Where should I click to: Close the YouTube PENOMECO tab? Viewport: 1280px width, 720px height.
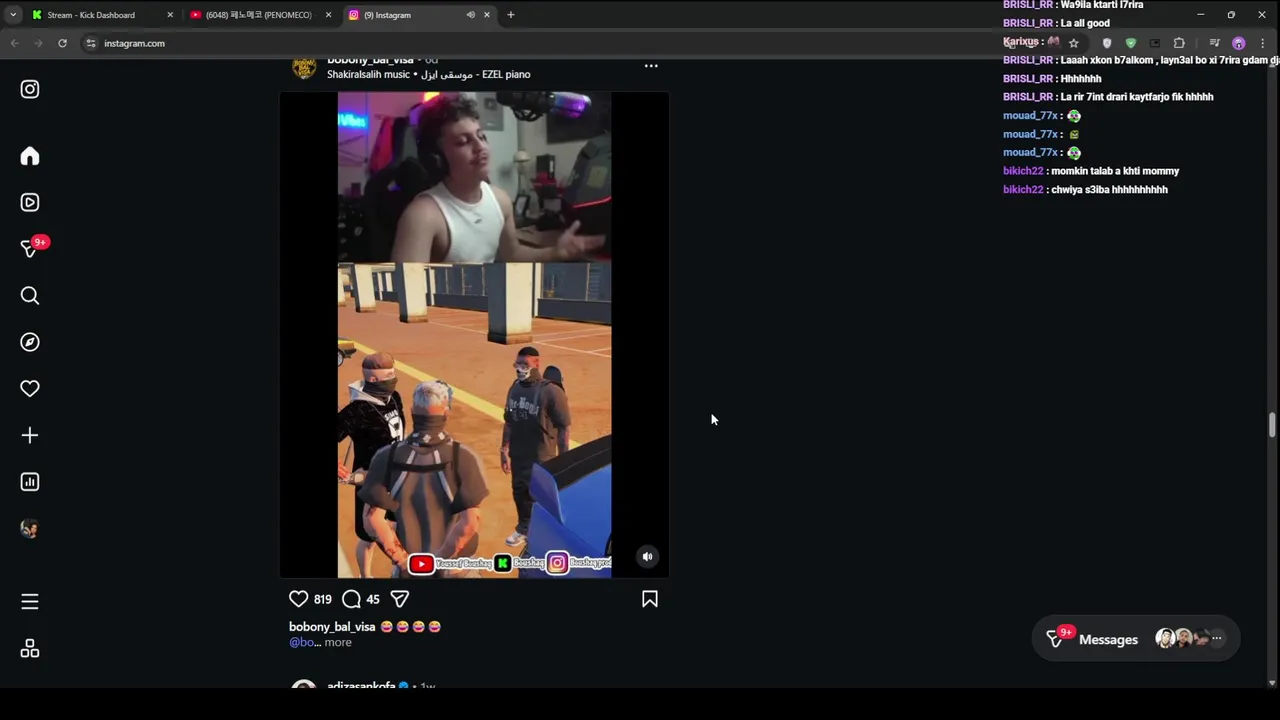point(328,15)
